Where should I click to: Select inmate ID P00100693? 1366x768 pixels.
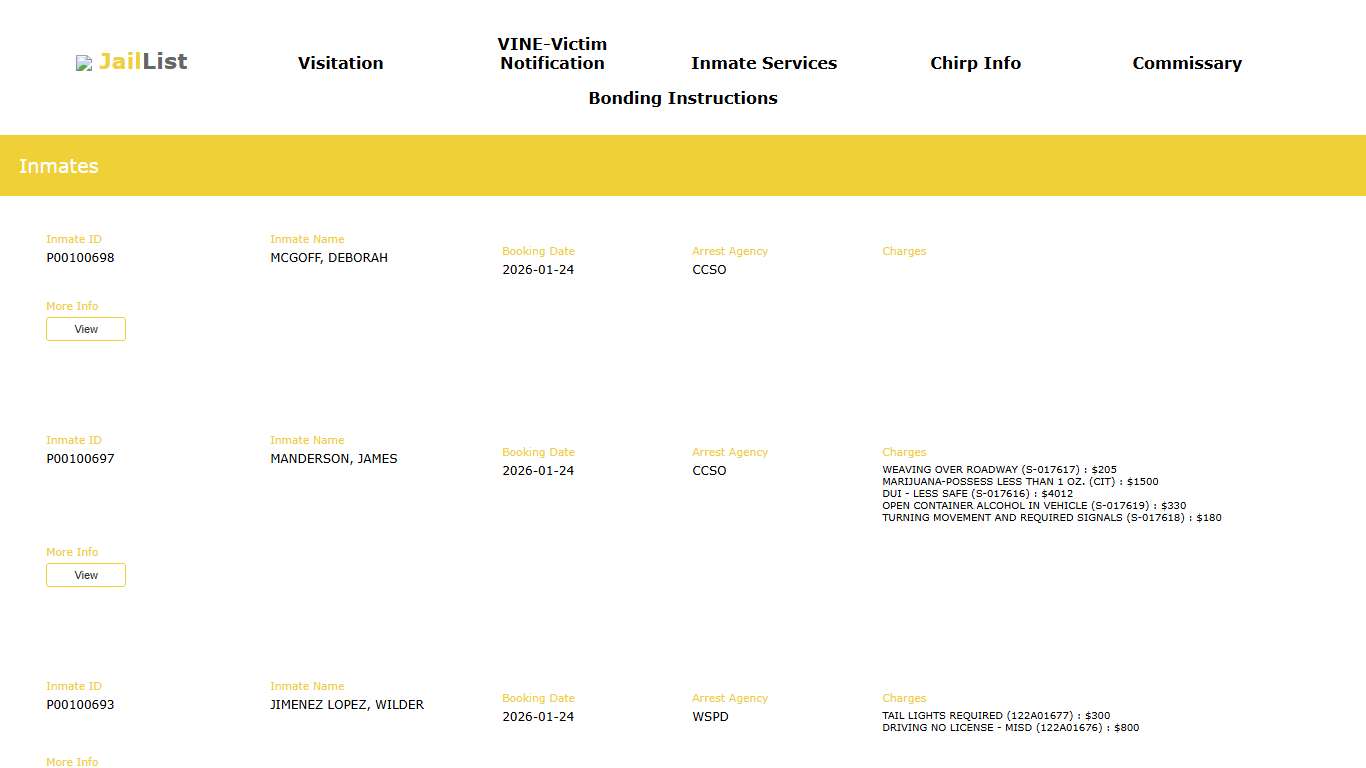click(x=80, y=705)
